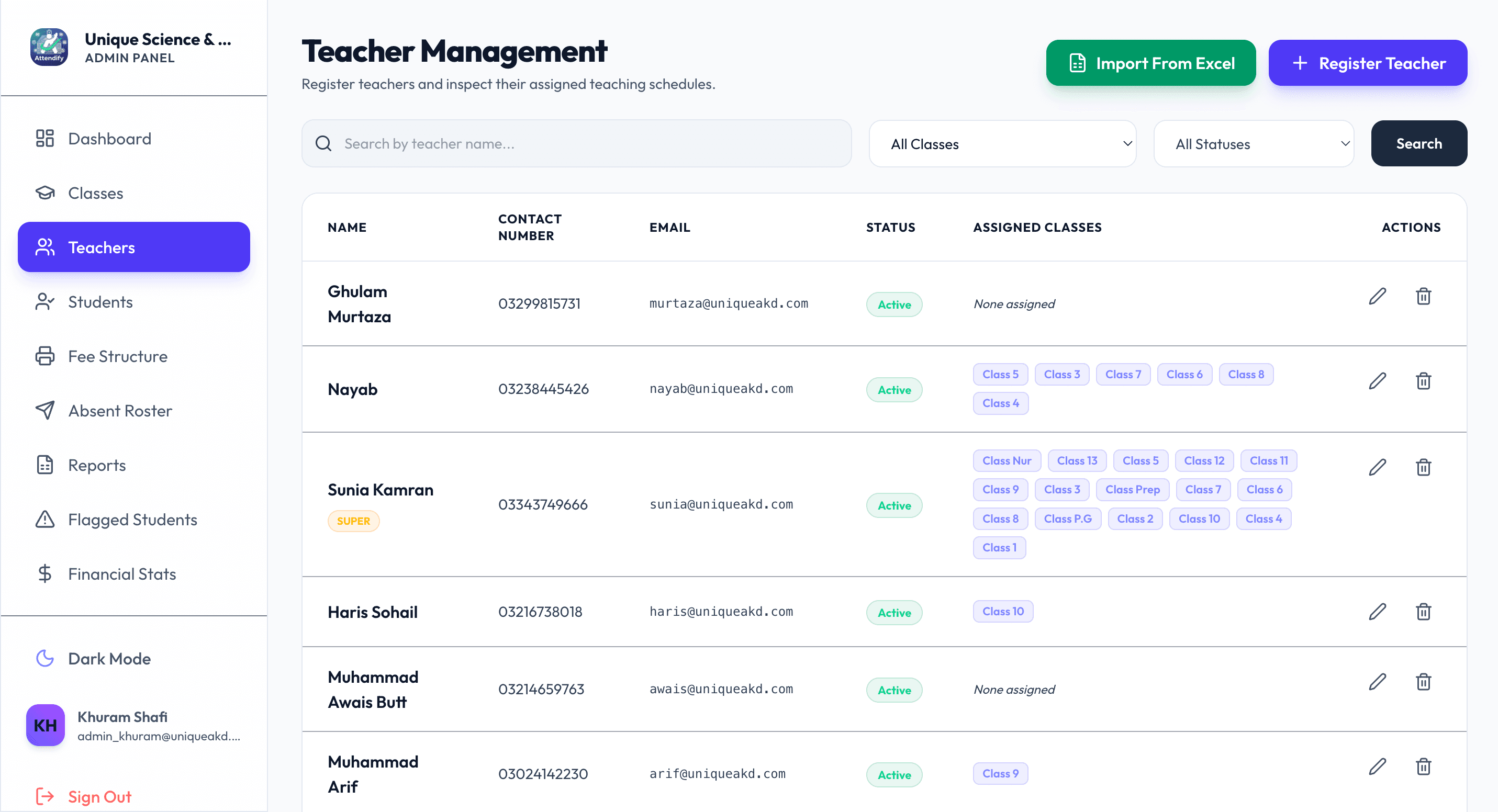The image size is (1498, 812).
Task: Click the ASSIGNED CLASSES column header
Action: pyautogui.click(x=1037, y=227)
